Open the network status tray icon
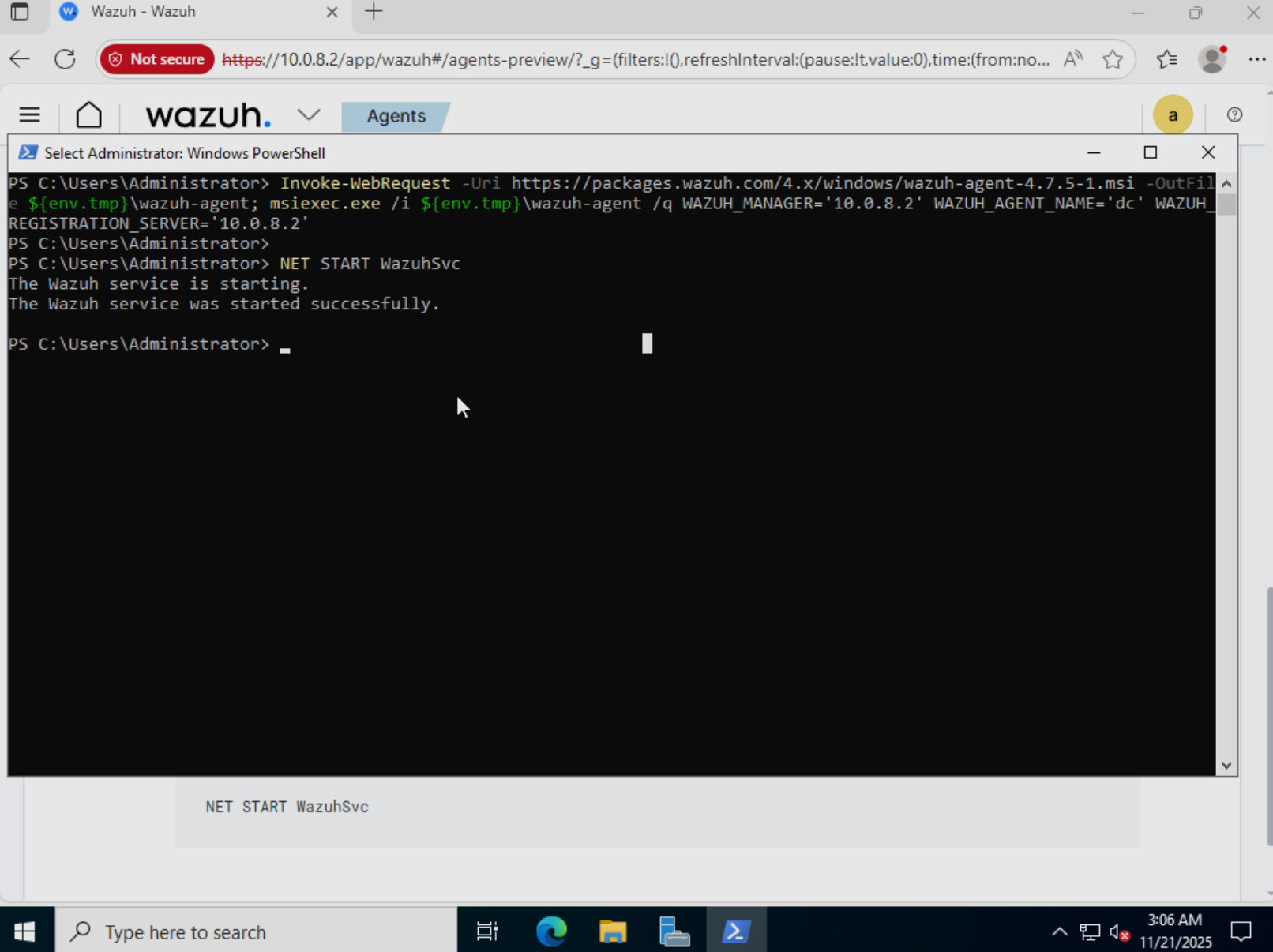Viewport: 1273px width, 952px height. pyautogui.click(x=1090, y=932)
